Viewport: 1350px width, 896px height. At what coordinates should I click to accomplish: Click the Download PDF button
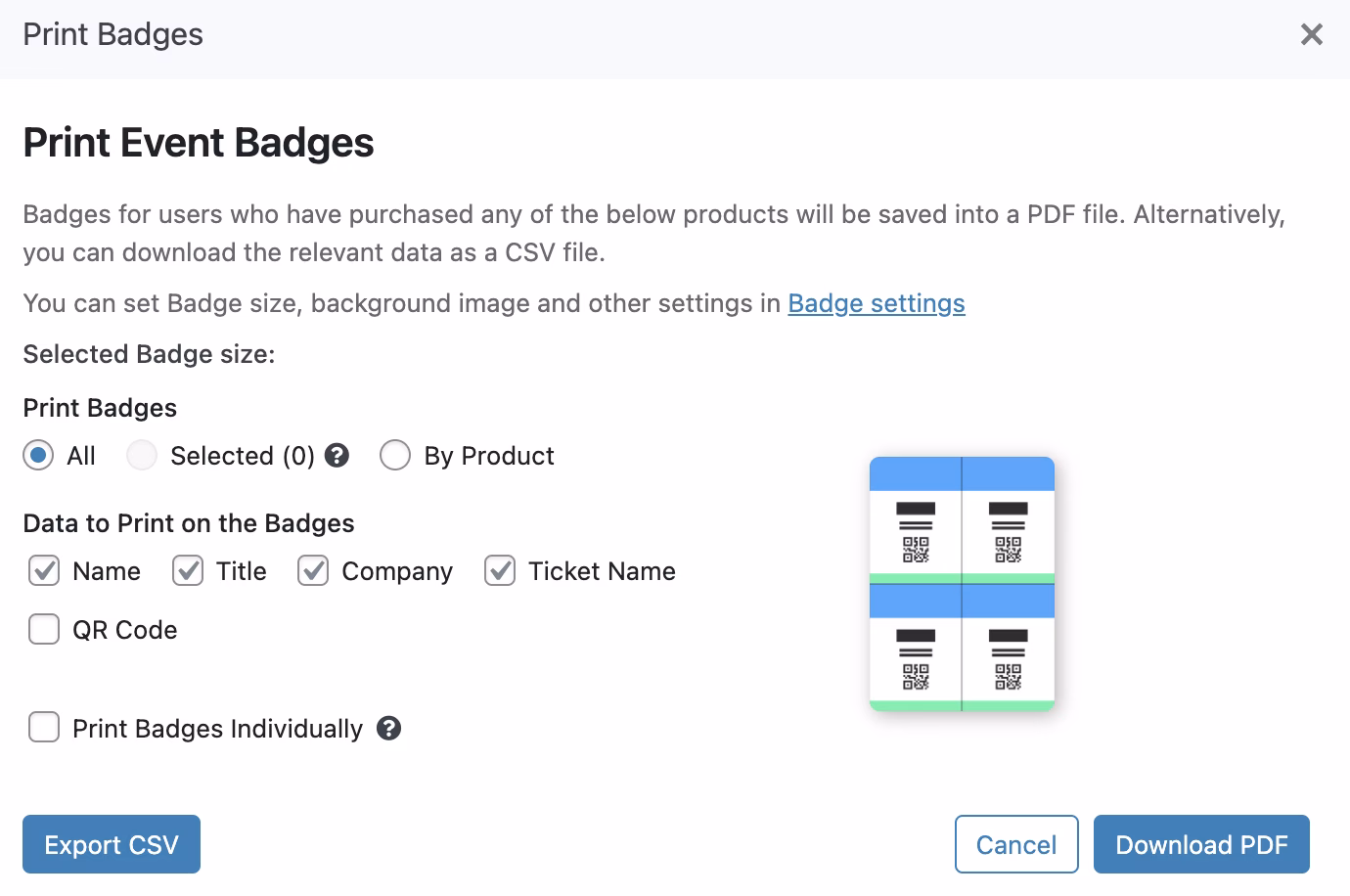[1201, 844]
